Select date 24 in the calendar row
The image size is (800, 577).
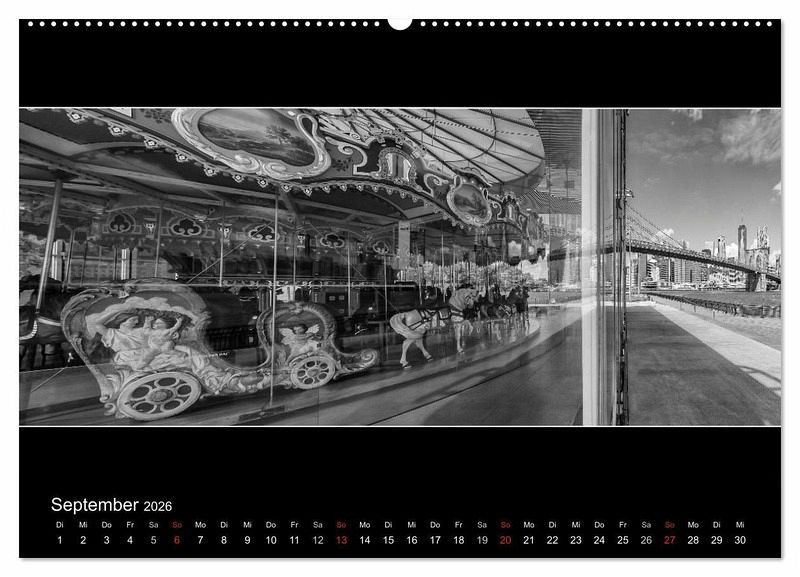599,540
